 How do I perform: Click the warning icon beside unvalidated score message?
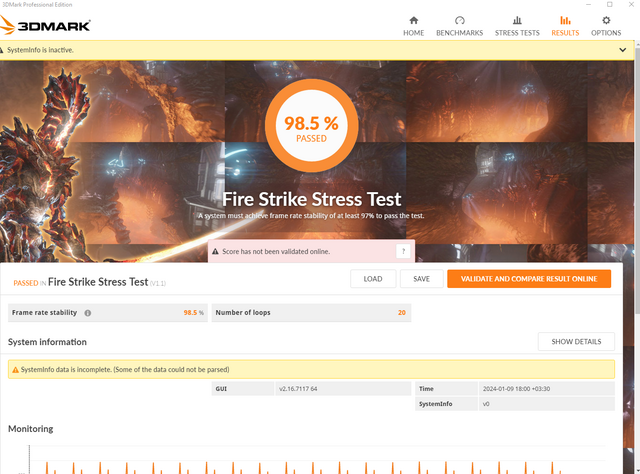point(215,251)
